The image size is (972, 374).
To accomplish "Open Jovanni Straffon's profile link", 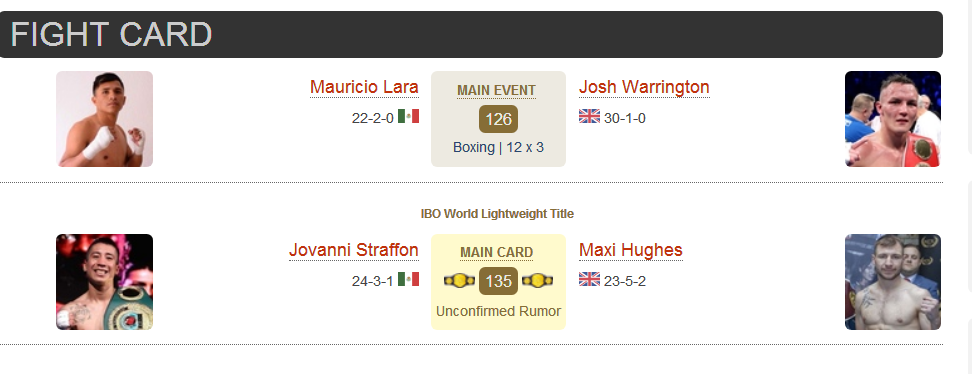I will click(354, 250).
